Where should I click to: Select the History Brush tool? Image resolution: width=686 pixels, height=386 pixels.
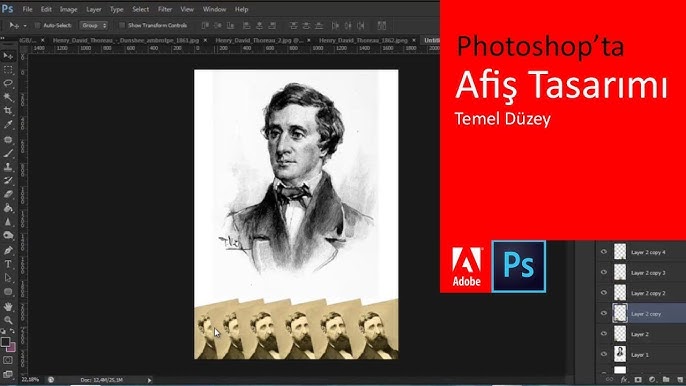(8, 180)
